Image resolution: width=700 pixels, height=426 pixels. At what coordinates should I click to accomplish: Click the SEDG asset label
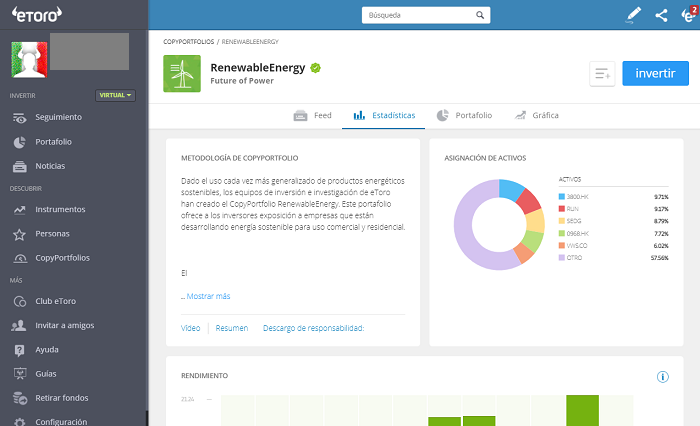[x=574, y=221]
